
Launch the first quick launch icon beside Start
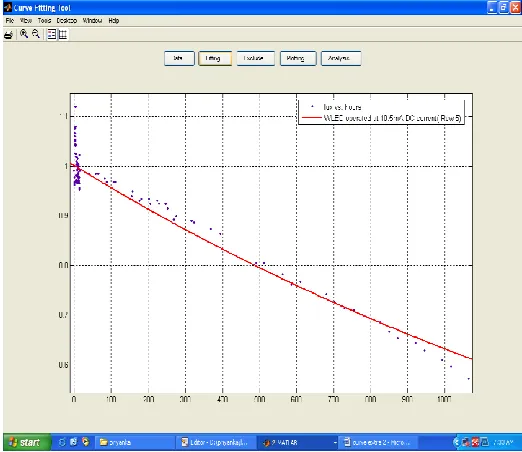pyautogui.click(x=62, y=442)
